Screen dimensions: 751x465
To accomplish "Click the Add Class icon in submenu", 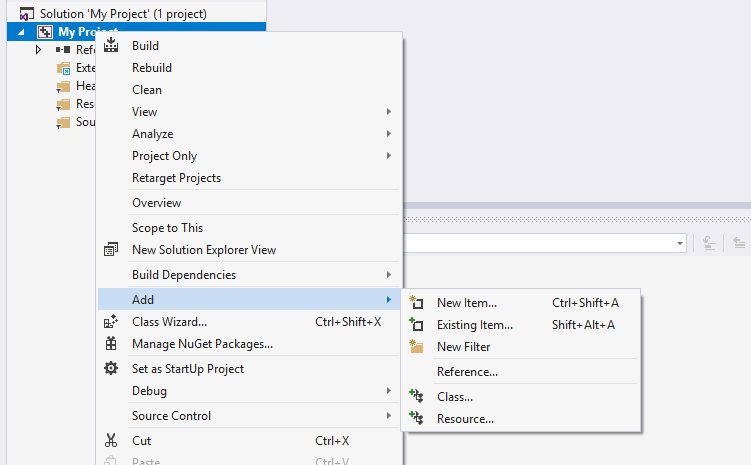I will (x=417, y=397).
